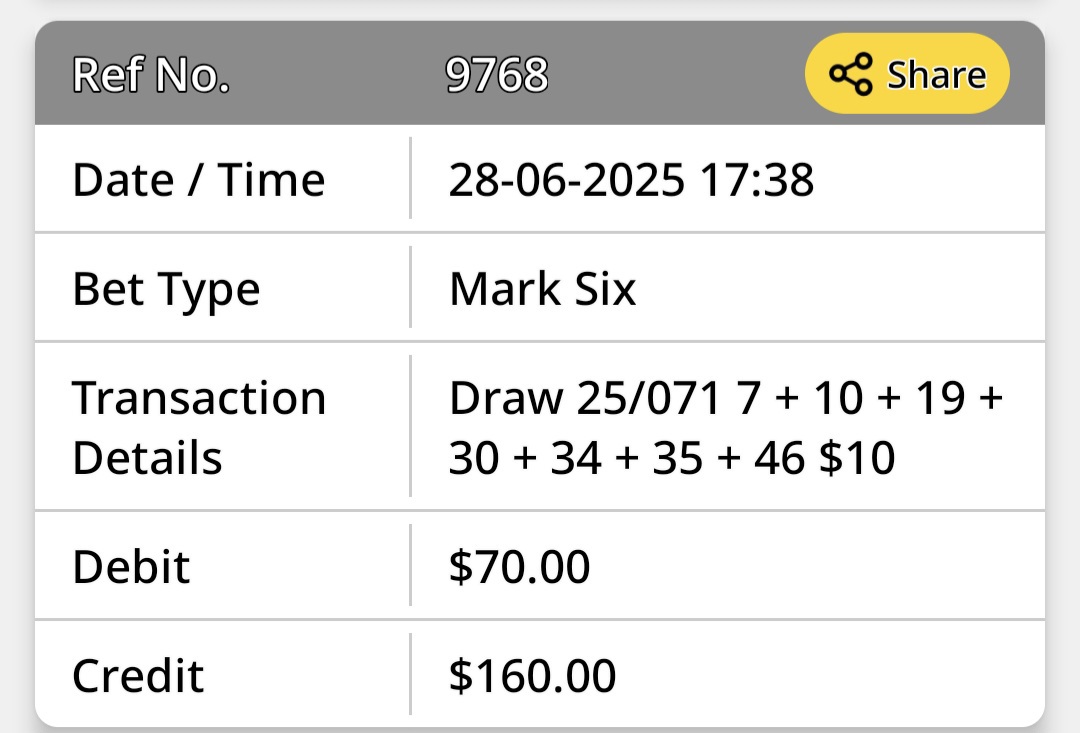
Task: Select the date 28-06-2025 17:38
Action: tap(631, 180)
